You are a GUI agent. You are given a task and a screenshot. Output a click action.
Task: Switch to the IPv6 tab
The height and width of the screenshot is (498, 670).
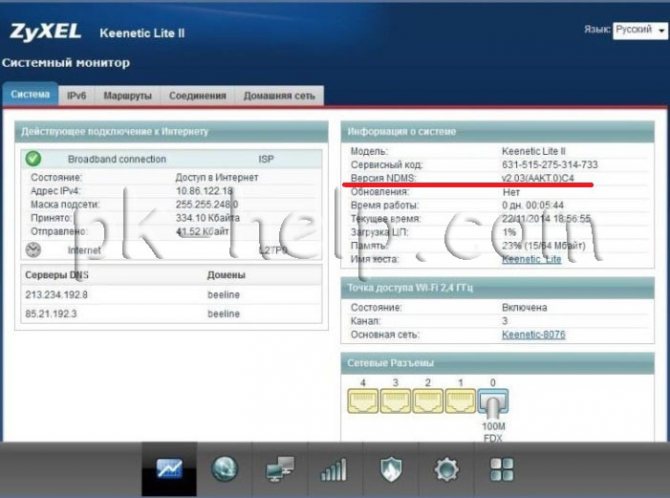click(x=76, y=96)
